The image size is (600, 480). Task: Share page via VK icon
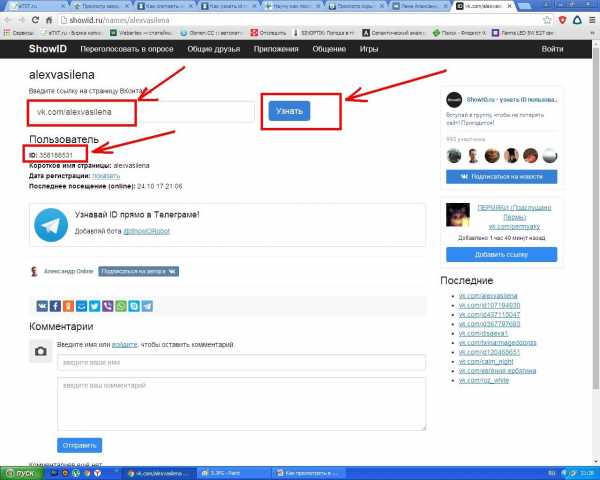coord(42,306)
